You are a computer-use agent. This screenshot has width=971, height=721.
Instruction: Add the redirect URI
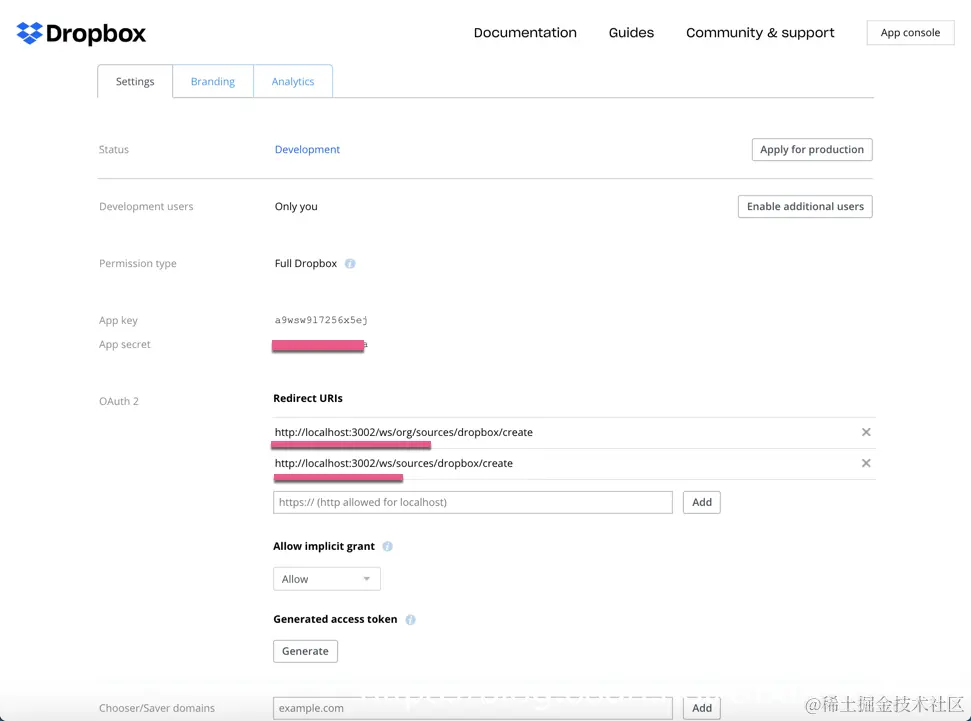[x=702, y=502]
